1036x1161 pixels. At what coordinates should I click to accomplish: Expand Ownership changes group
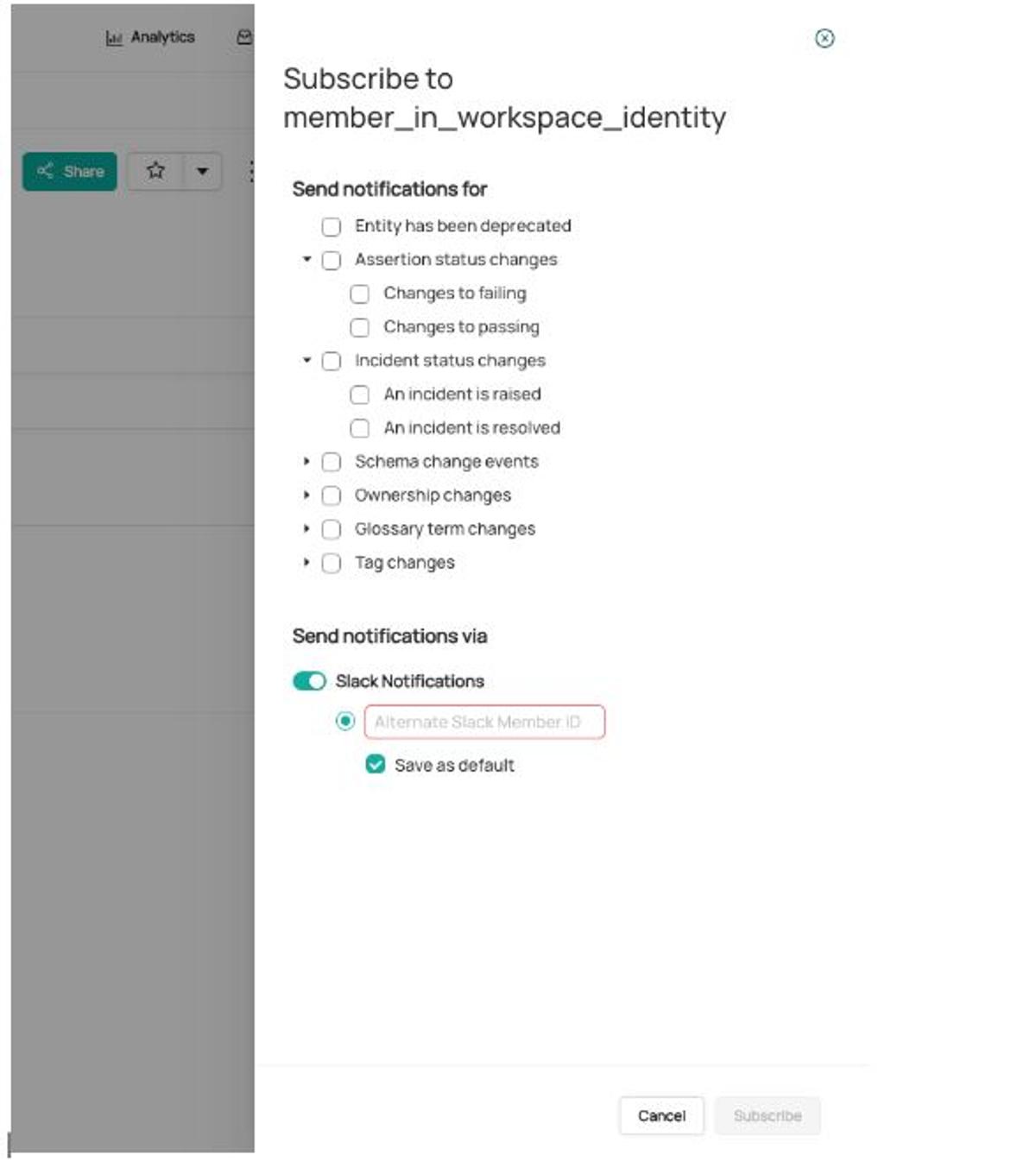306,495
